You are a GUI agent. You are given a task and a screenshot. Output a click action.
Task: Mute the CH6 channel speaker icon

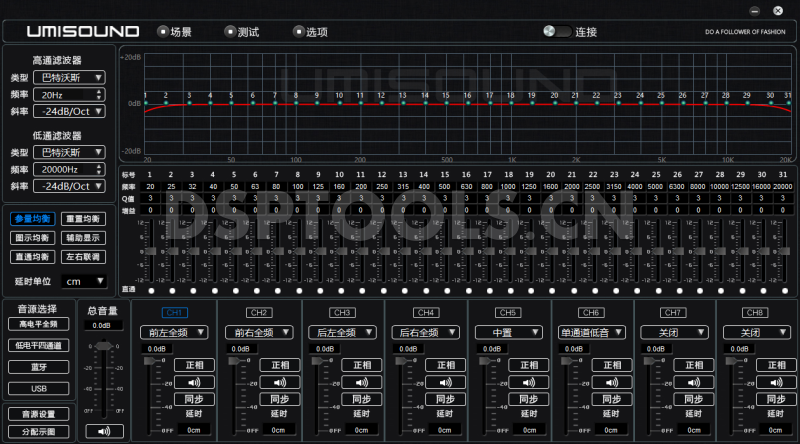click(x=612, y=382)
